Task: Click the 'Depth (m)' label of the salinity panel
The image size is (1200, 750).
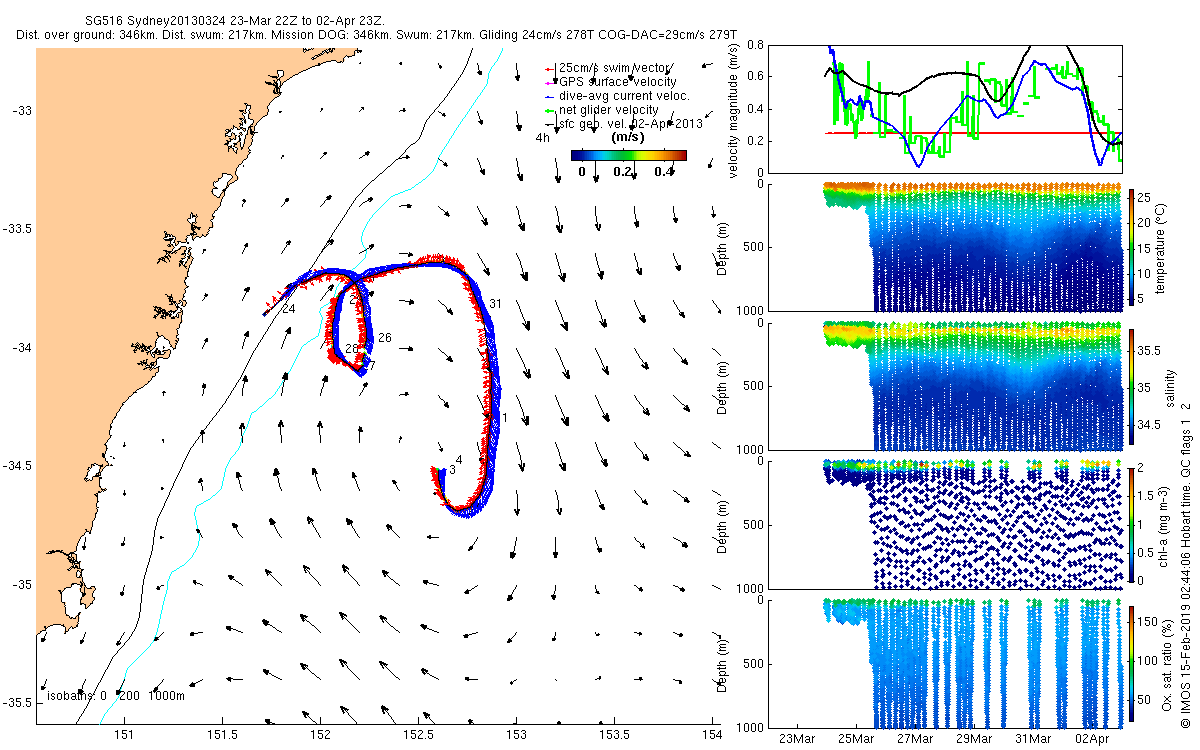Action: pyautogui.click(x=720, y=389)
